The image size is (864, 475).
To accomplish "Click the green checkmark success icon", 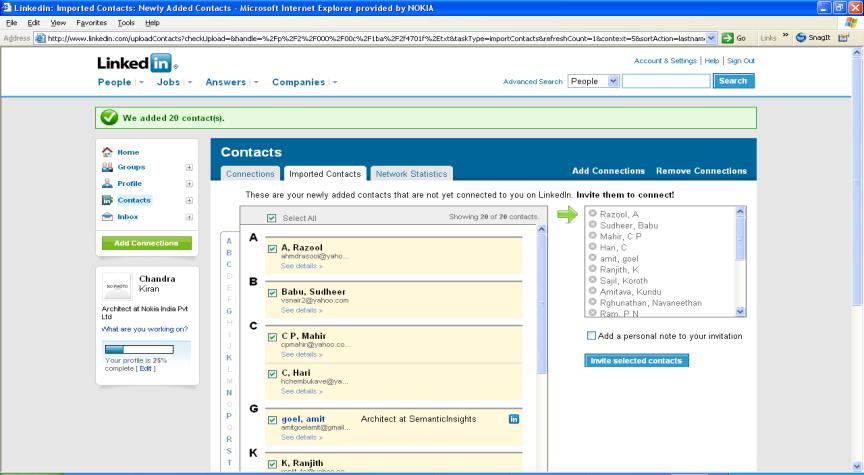I will (x=109, y=117).
